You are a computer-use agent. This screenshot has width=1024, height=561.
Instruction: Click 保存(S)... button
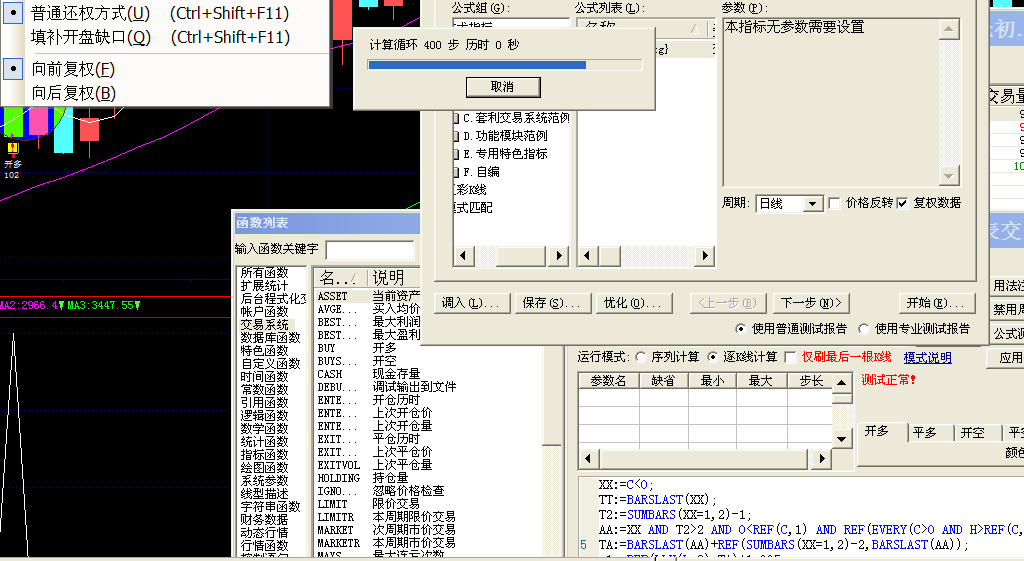(551, 303)
